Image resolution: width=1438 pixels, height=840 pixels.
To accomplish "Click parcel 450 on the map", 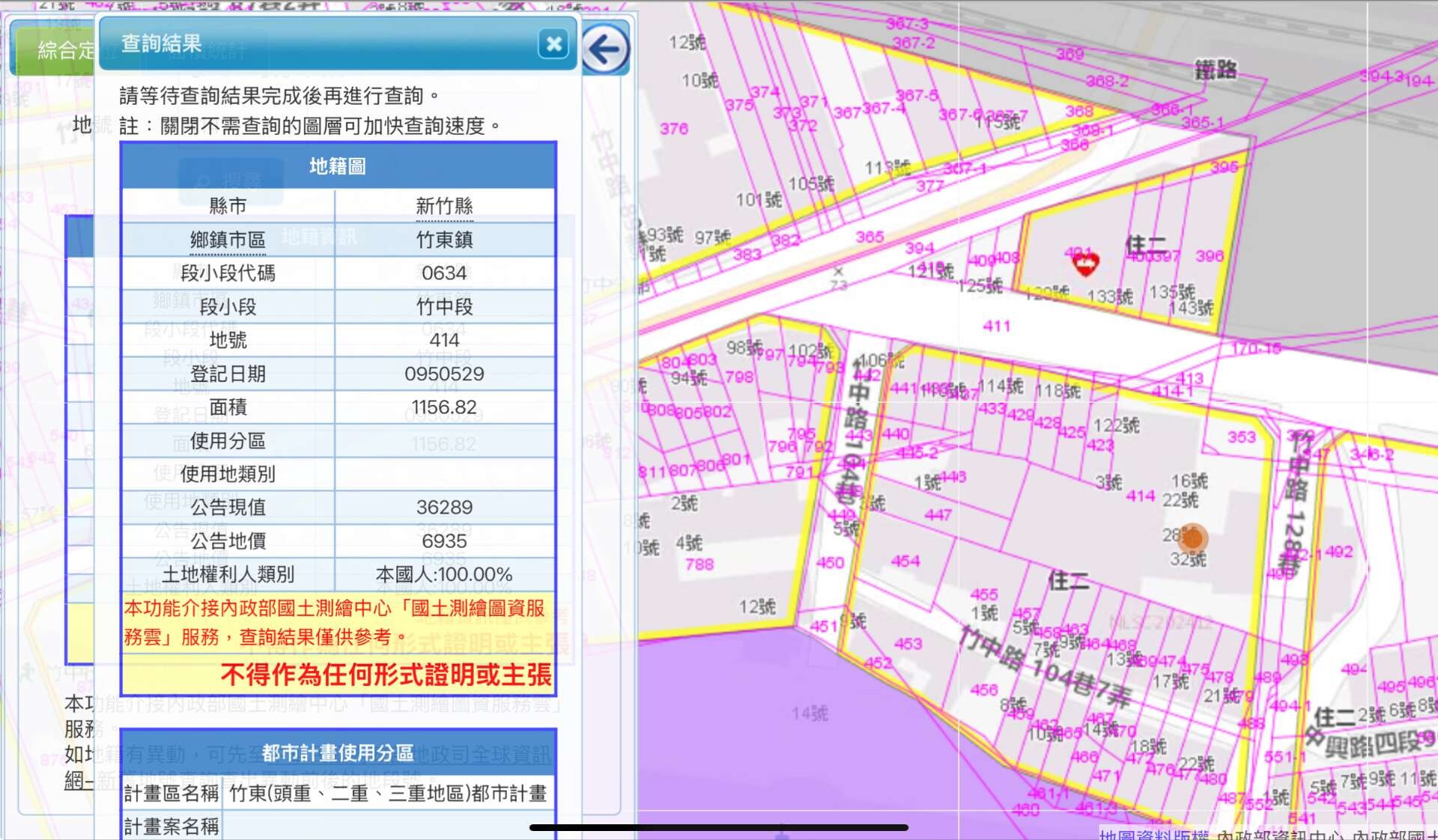I will pyautogui.click(x=830, y=562).
